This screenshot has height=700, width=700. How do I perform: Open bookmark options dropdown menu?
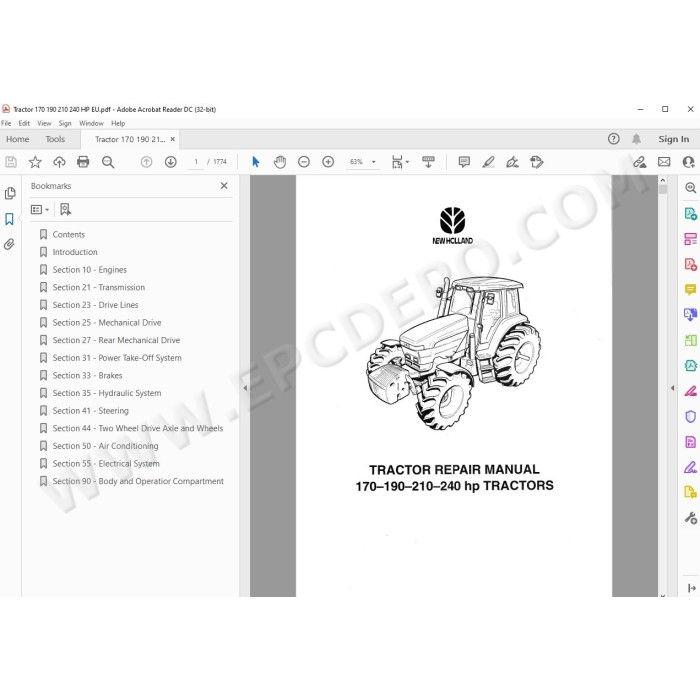pyautogui.click(x=40, y=209)
